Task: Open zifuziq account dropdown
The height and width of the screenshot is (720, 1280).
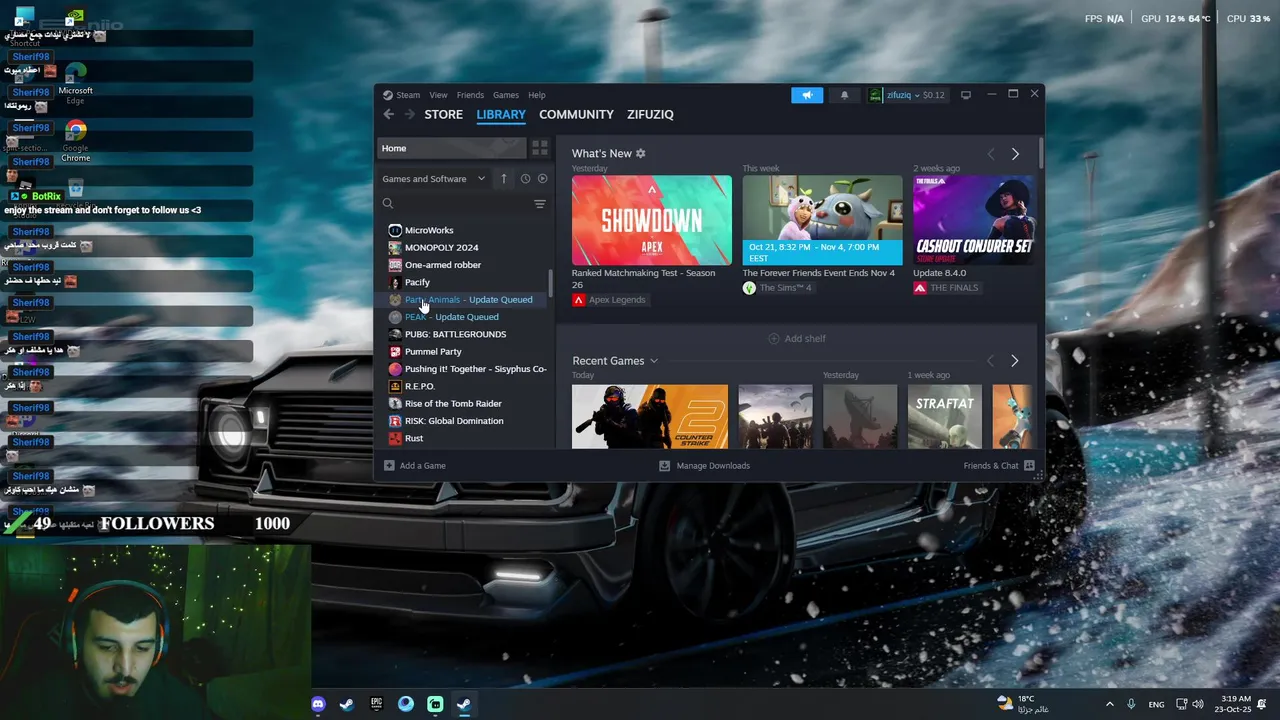Action: tap(906, 95)
